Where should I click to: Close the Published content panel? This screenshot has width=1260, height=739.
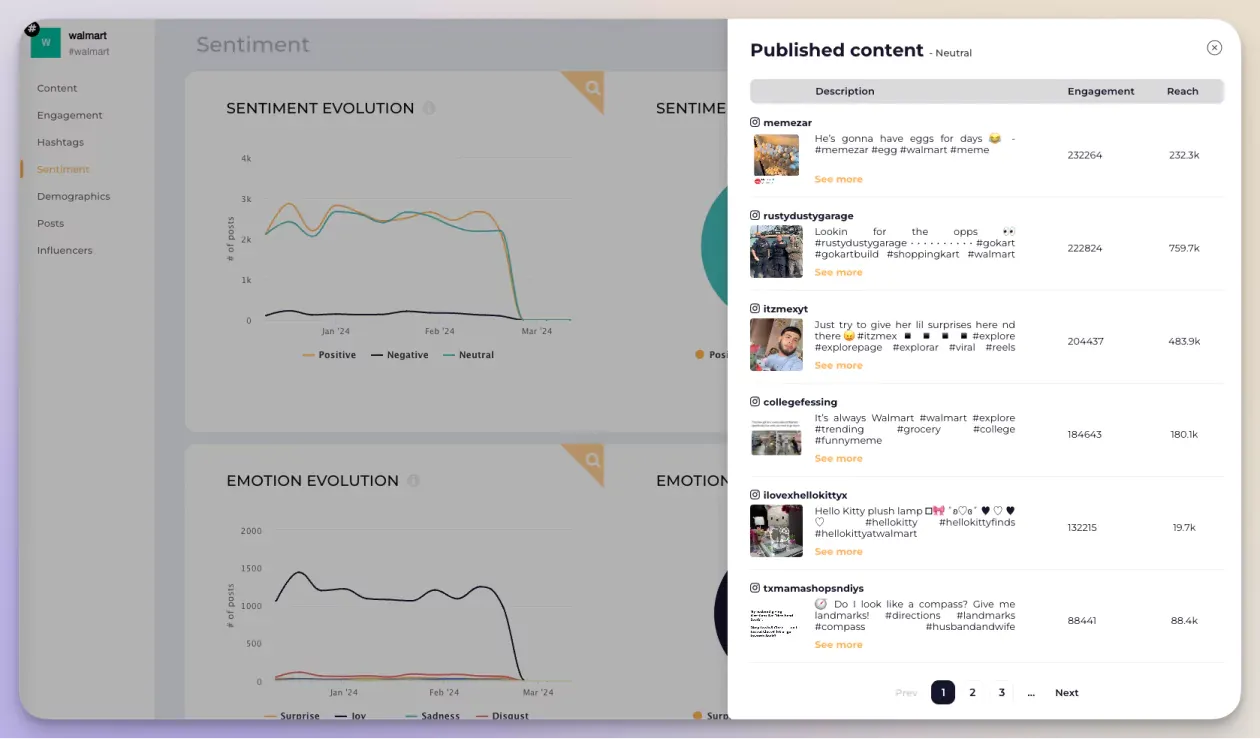click(1214, 48)
